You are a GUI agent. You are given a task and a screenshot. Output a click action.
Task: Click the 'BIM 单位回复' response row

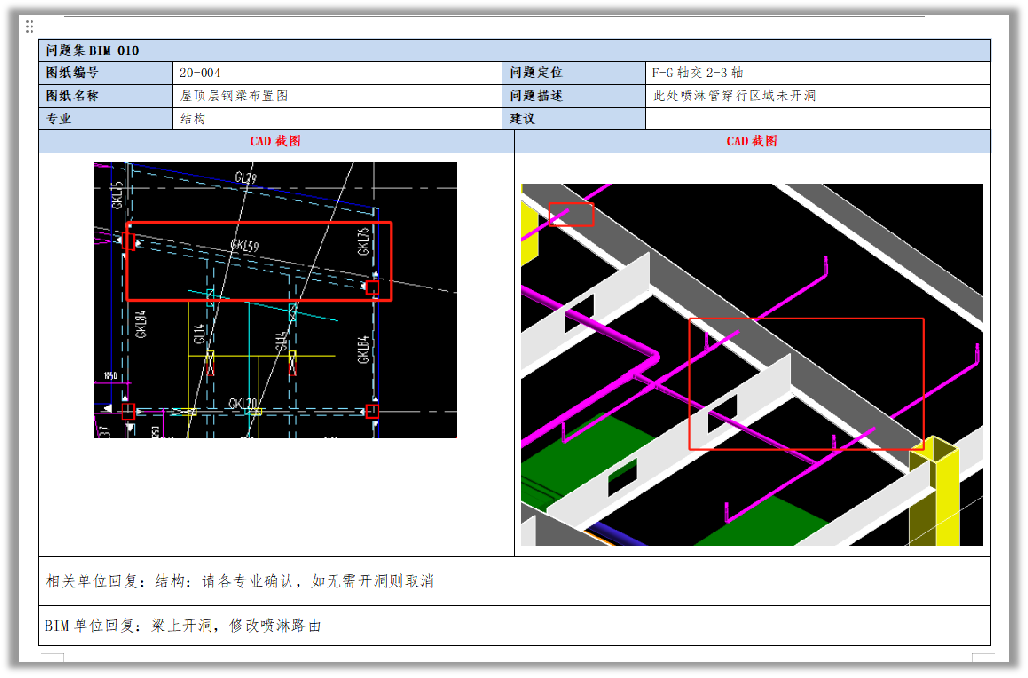515,626
